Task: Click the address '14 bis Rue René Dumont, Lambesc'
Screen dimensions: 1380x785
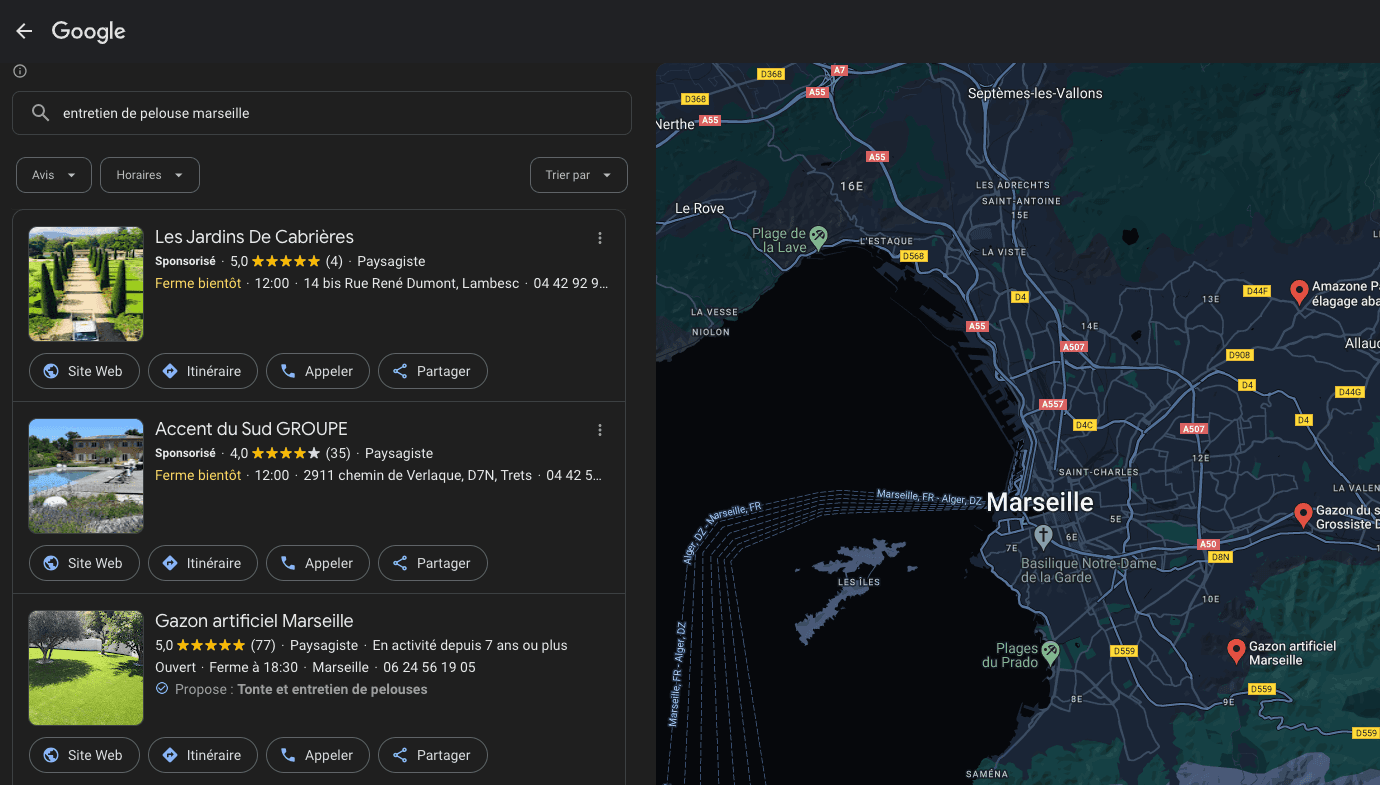Action: (x=411, y=283)
